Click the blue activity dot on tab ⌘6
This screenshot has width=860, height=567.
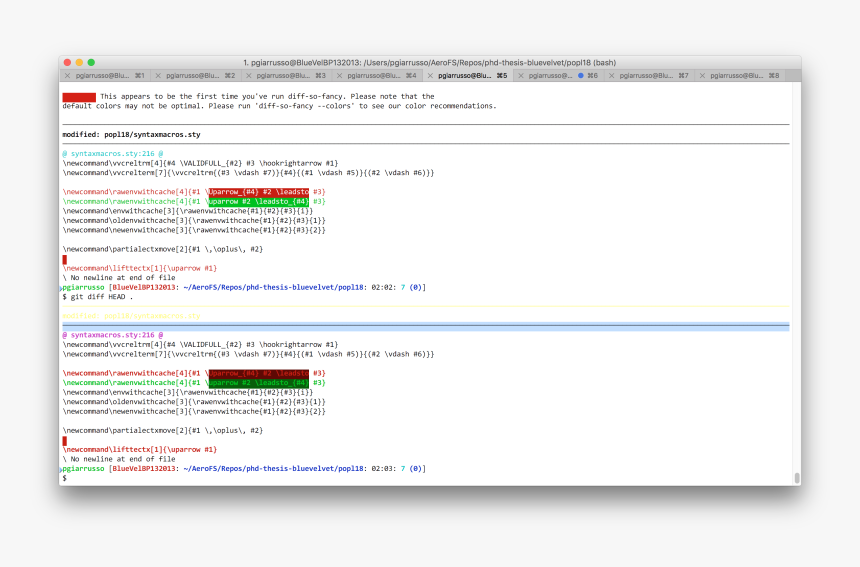(581, 75)
